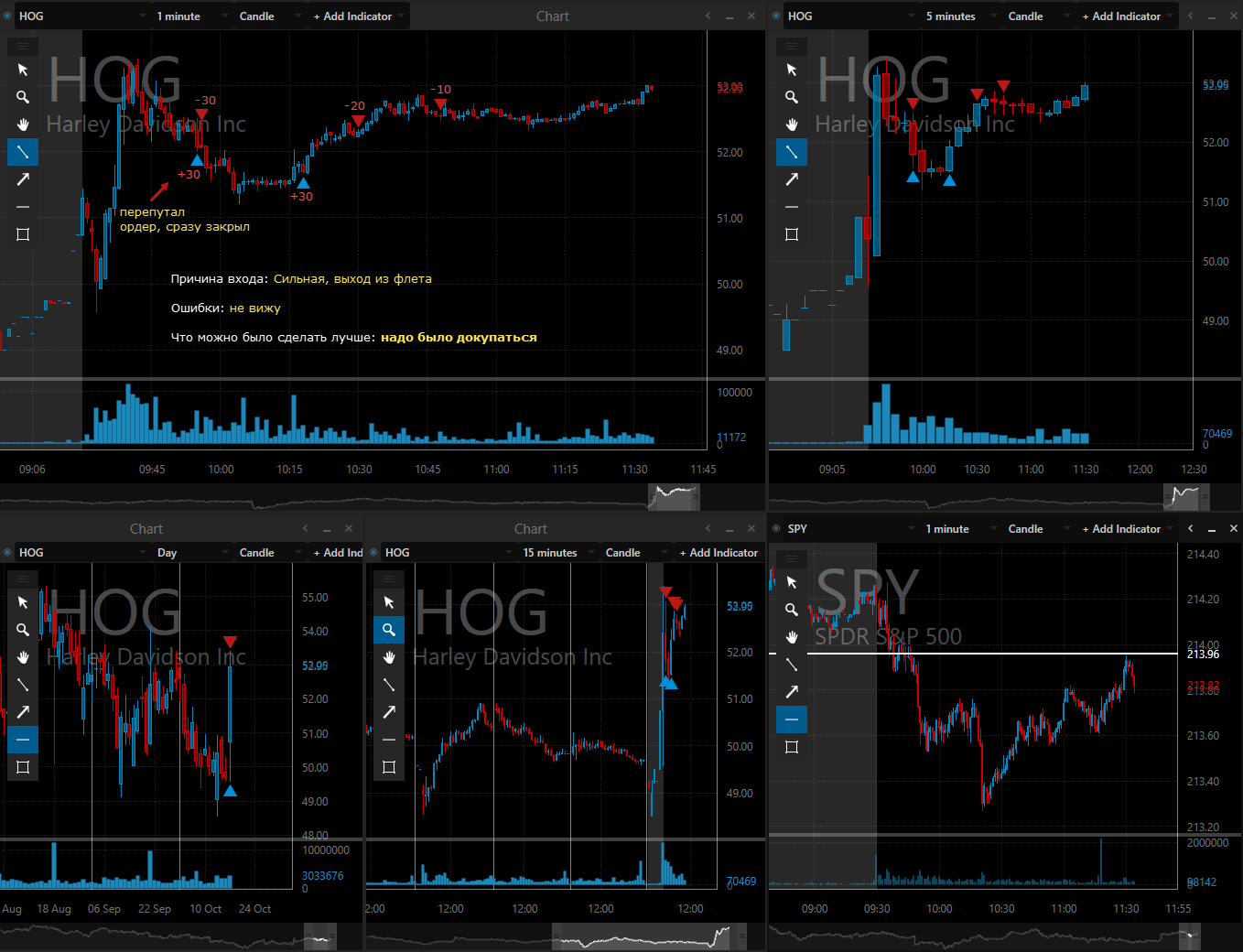Click the Chart title of the HOG Day window

pos(146,528)
